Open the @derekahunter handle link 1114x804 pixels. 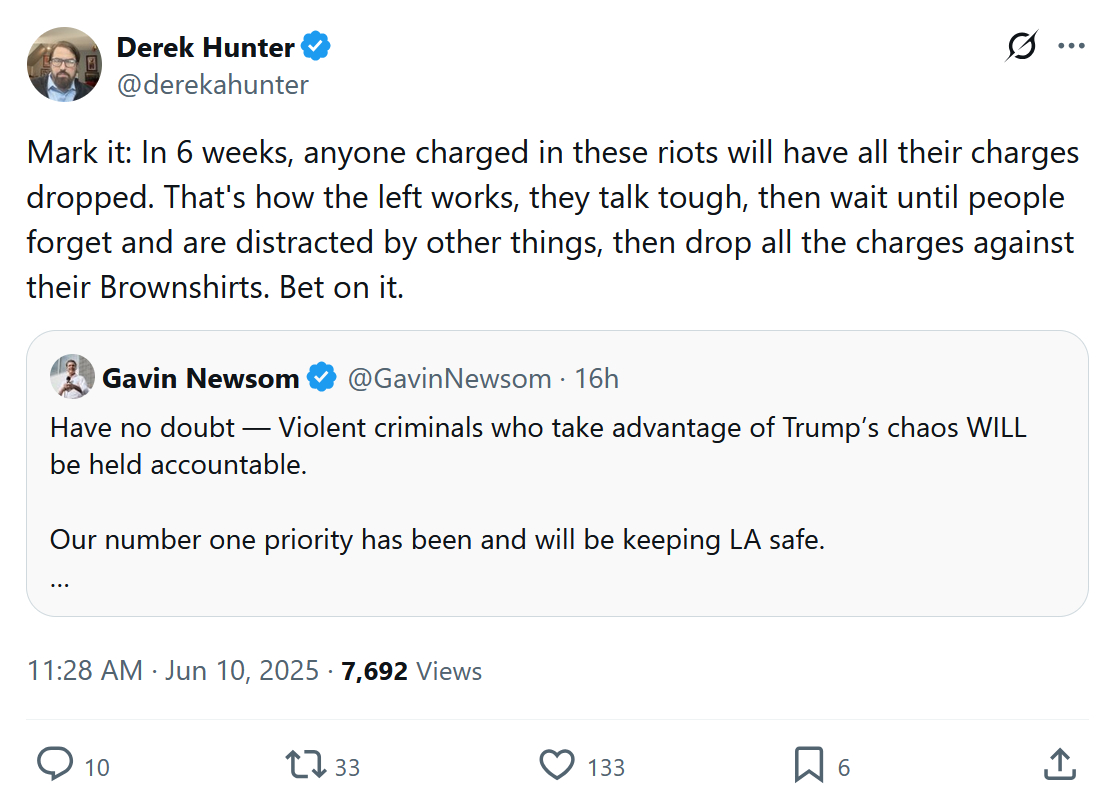tap(213, 85)
